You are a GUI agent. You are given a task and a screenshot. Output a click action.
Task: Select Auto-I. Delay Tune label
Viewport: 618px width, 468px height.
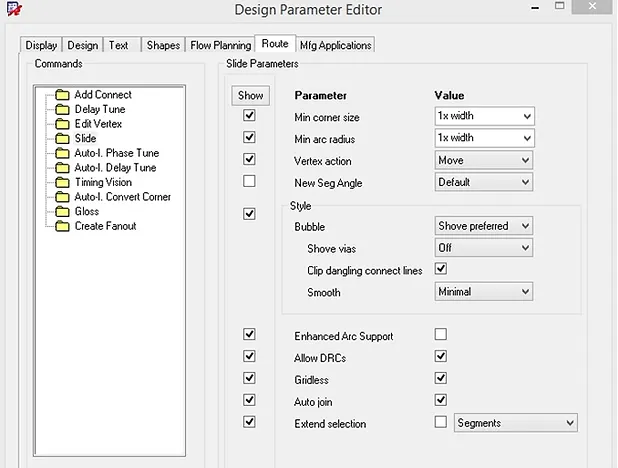point(115,168)
